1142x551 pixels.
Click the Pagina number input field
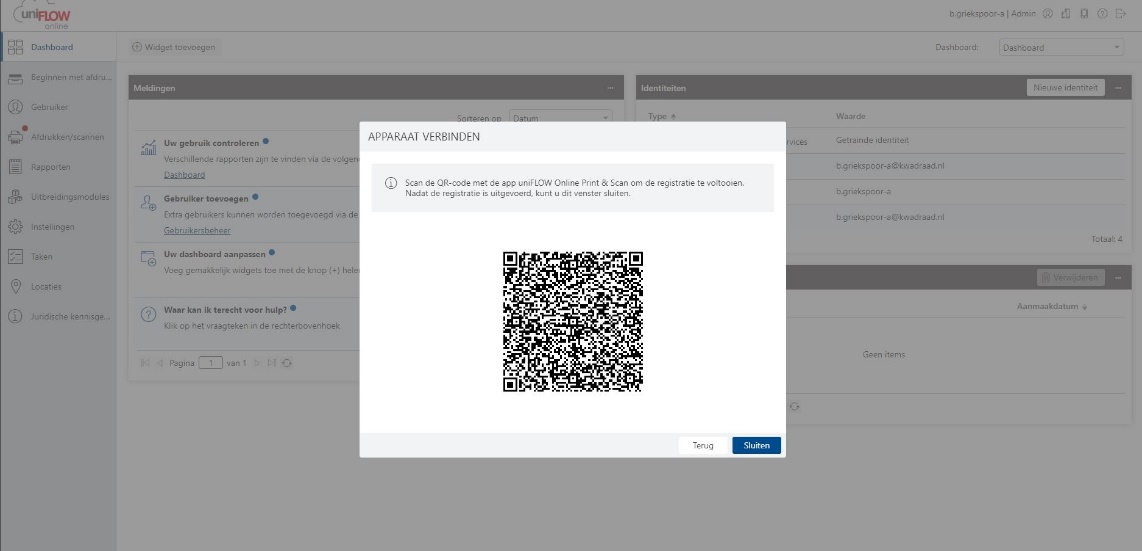point(210,362)
